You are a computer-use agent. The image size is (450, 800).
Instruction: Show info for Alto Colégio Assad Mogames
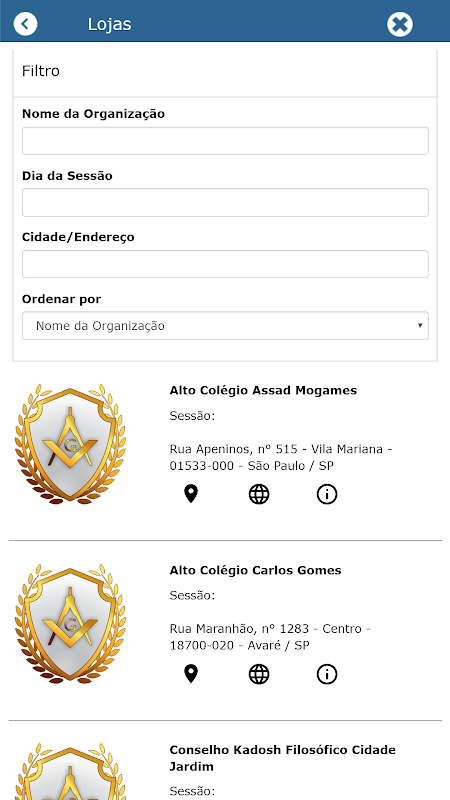click(x=327, y=494)
